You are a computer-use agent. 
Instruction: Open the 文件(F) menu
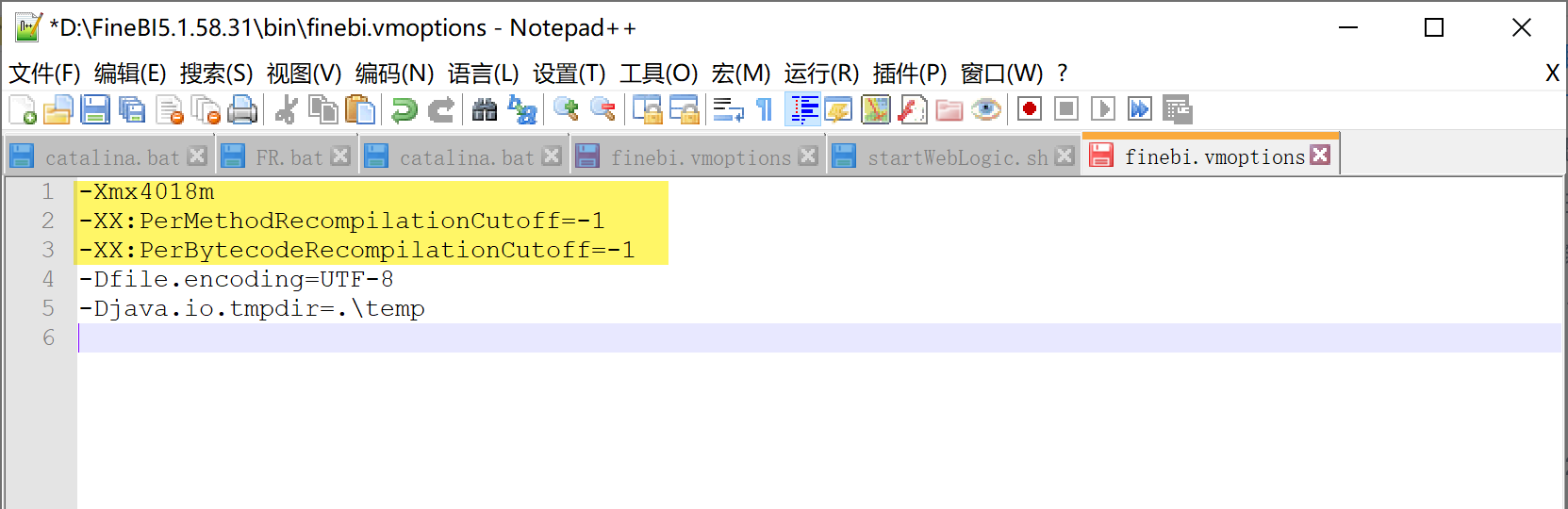point(44,74)
